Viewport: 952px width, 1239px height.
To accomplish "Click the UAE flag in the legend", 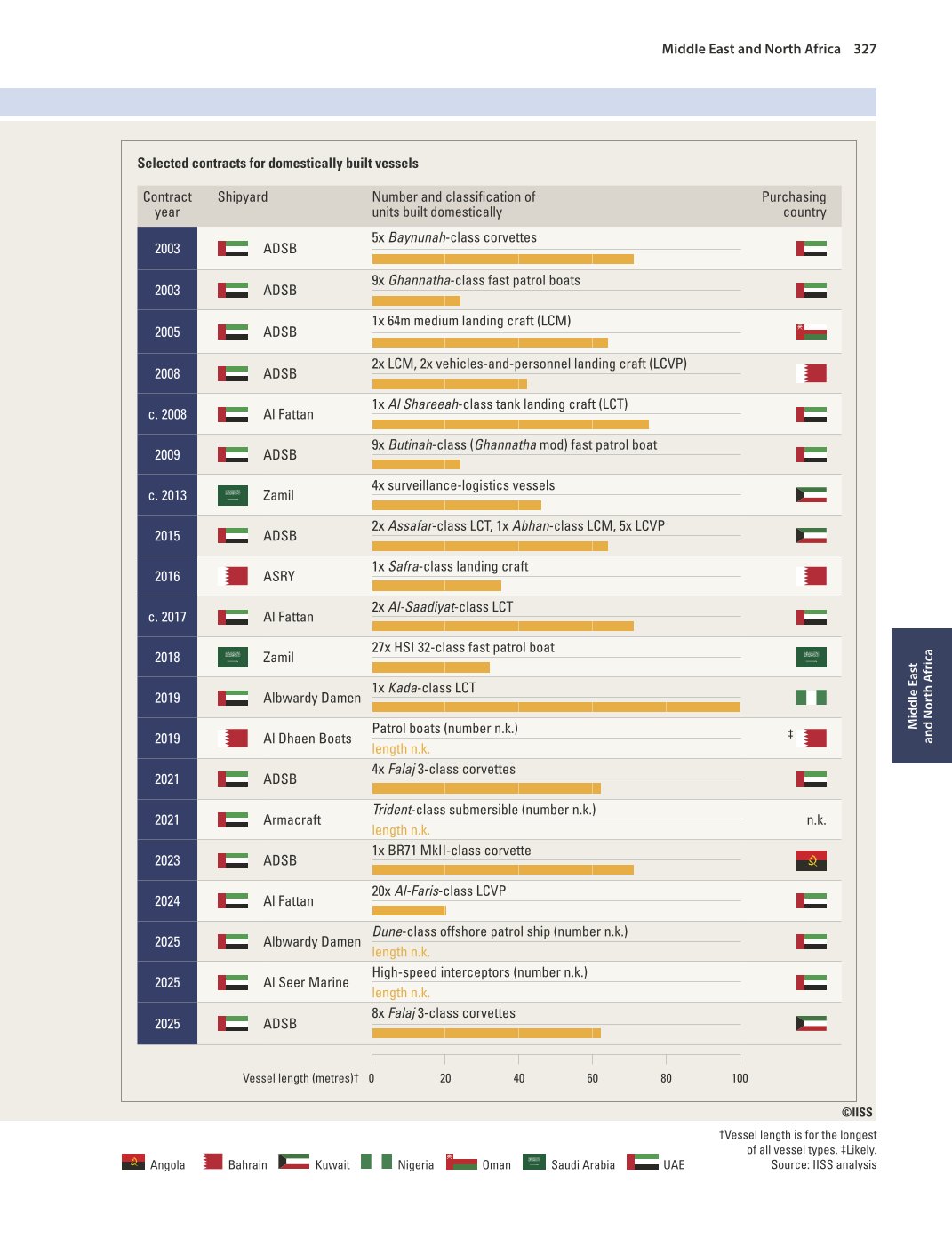I will (x=643, y=1162).
